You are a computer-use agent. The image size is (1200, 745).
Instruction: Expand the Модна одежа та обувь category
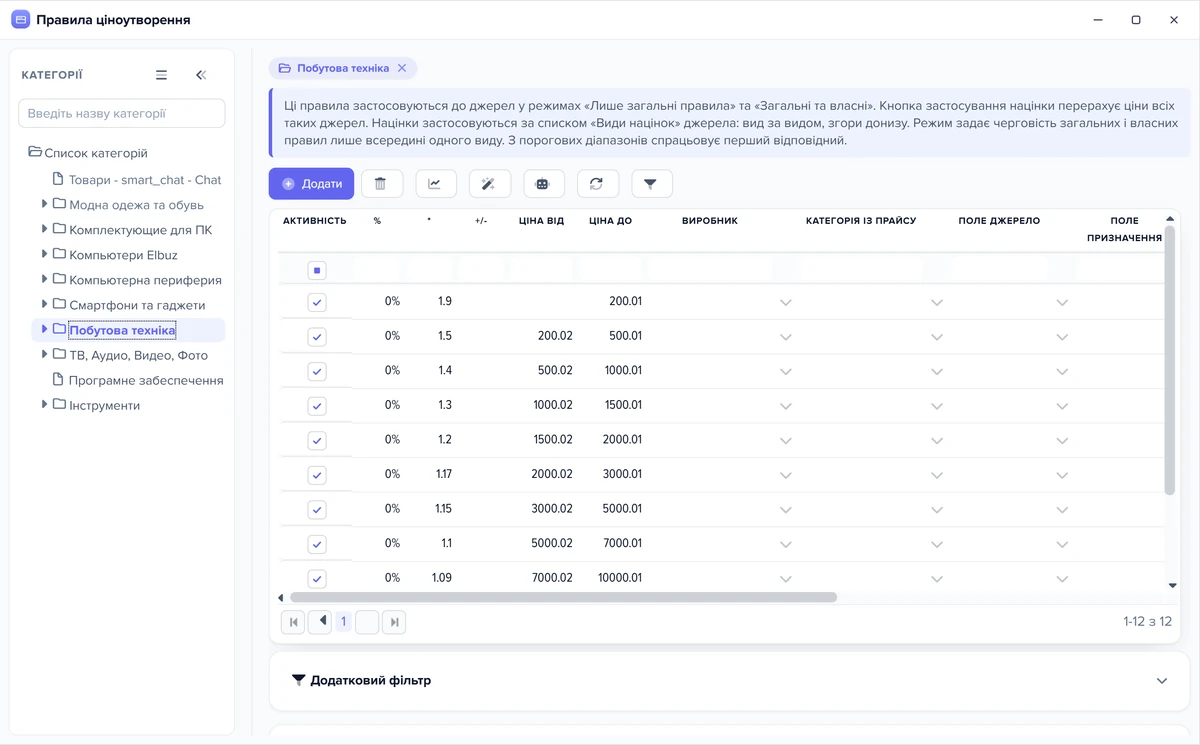point(45,204)
